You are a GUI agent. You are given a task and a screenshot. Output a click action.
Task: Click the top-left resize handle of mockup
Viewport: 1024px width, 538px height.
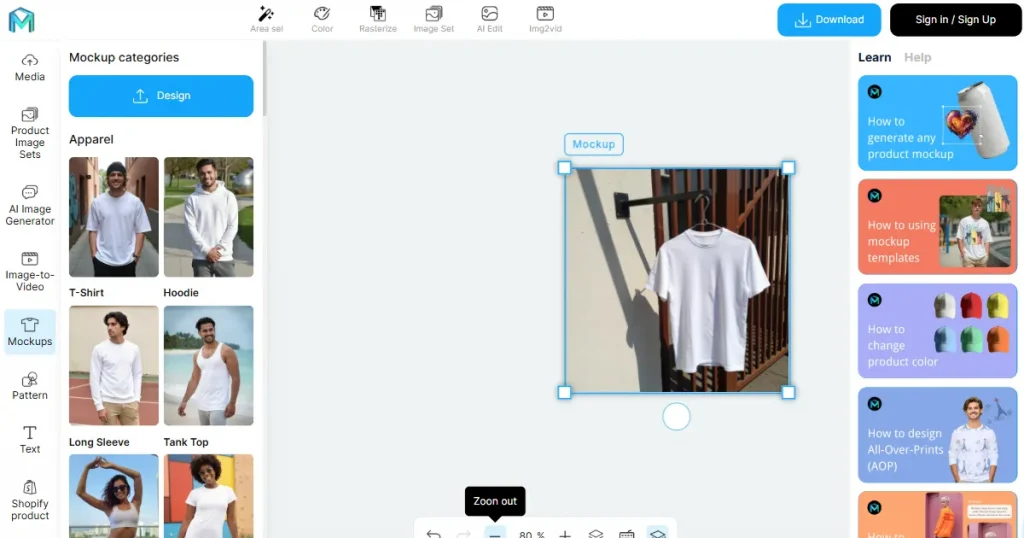564,168
